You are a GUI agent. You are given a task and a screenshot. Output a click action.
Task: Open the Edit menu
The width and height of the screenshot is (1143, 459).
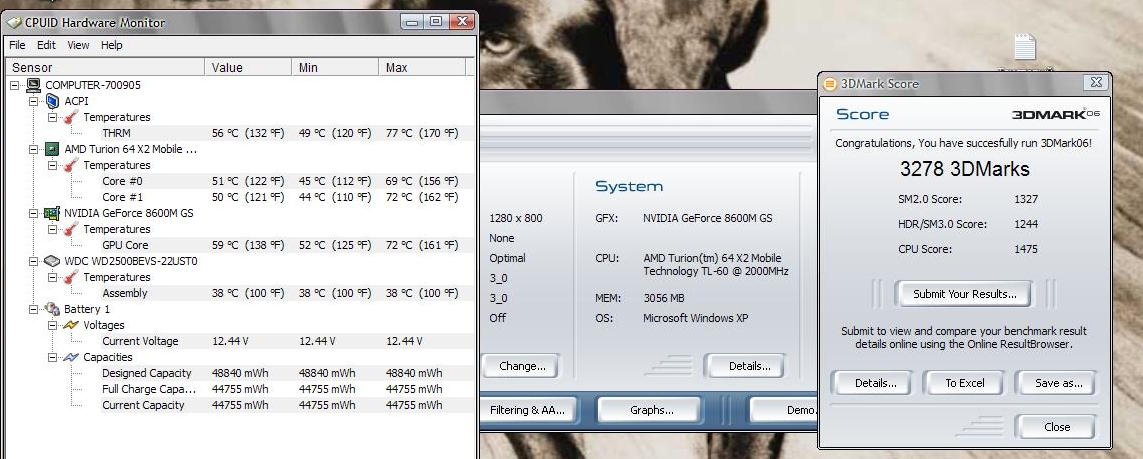[x=47, y=45]
